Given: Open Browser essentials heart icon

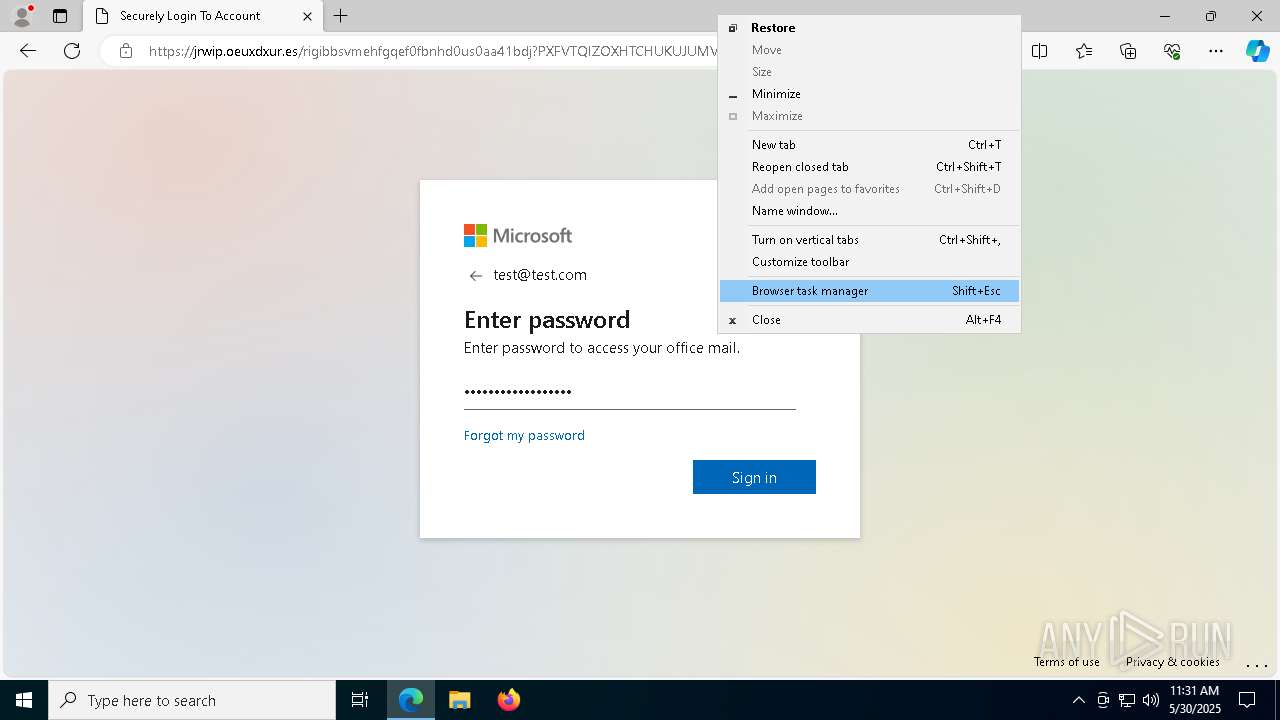Looking at the screenshot, I should 1172,51.
